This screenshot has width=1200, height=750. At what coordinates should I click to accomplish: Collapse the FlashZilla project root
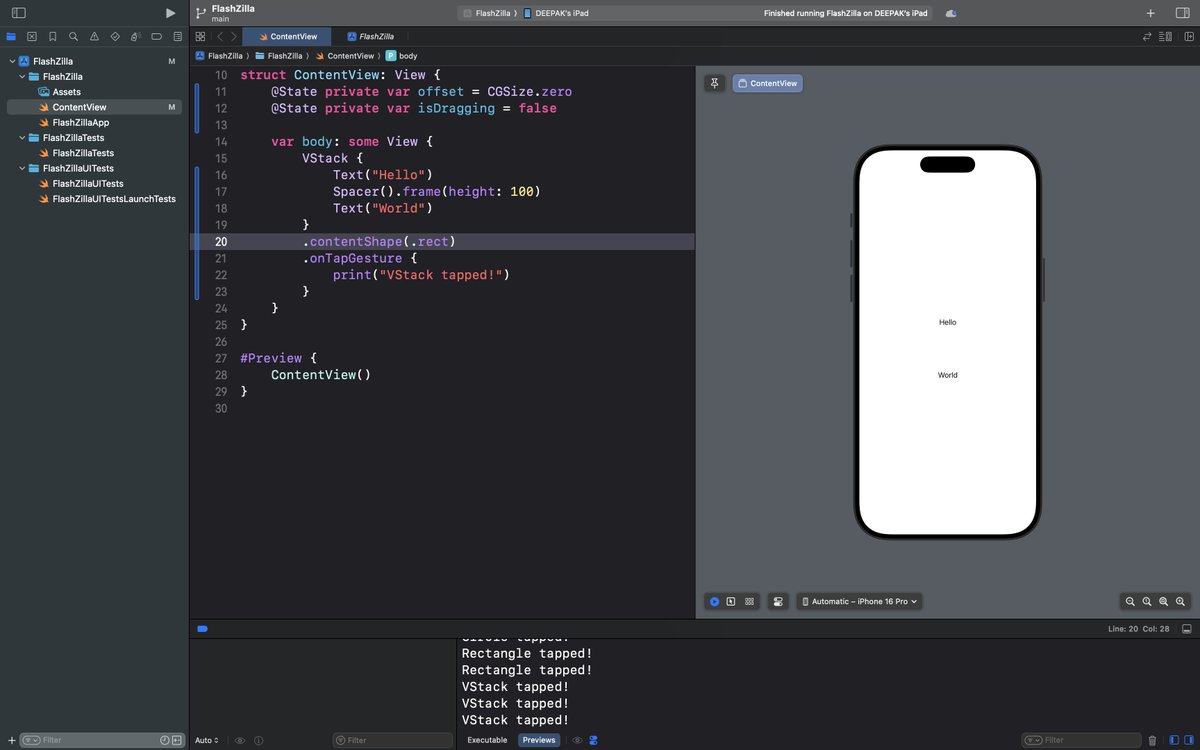tap(12, 61)
